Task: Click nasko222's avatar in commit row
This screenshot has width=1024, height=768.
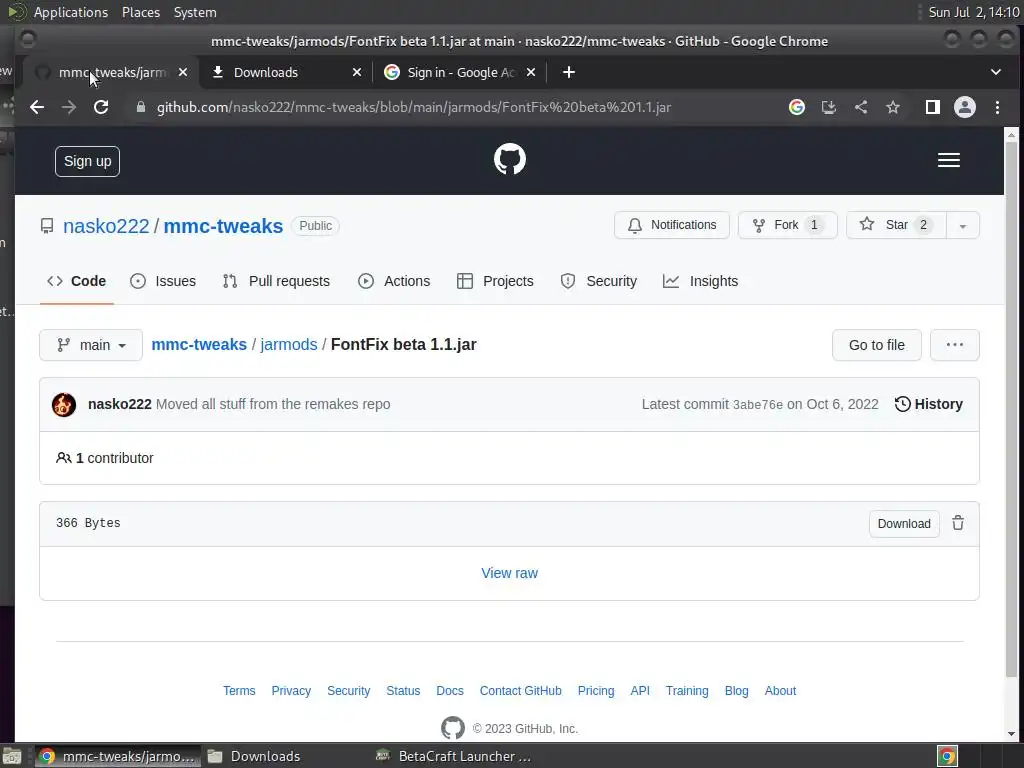Action: (x=64, y=405)
